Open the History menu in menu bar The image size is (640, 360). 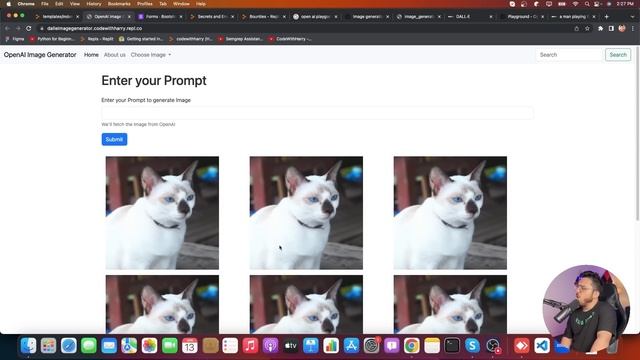tap(93, 4)
